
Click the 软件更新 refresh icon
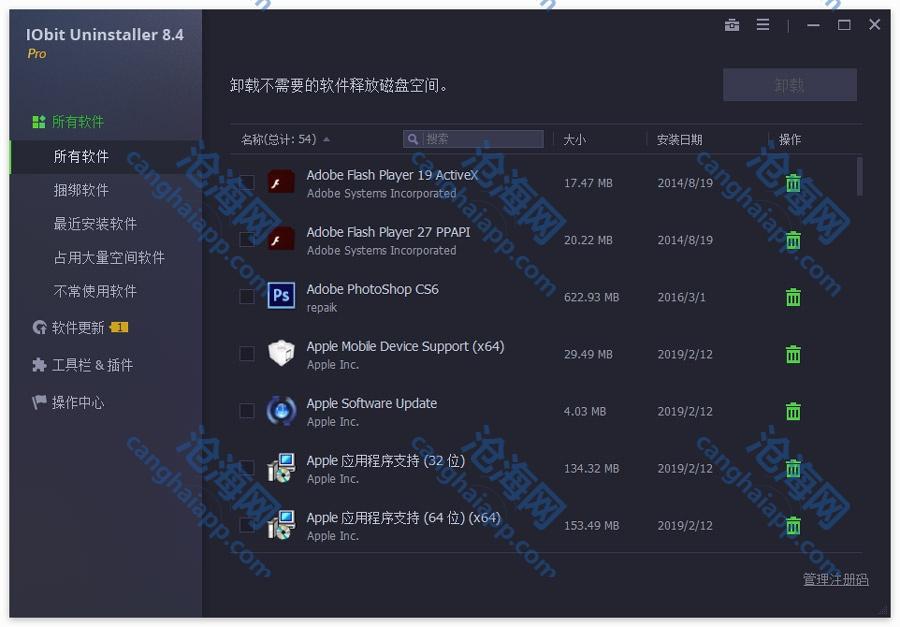[39, 328]
